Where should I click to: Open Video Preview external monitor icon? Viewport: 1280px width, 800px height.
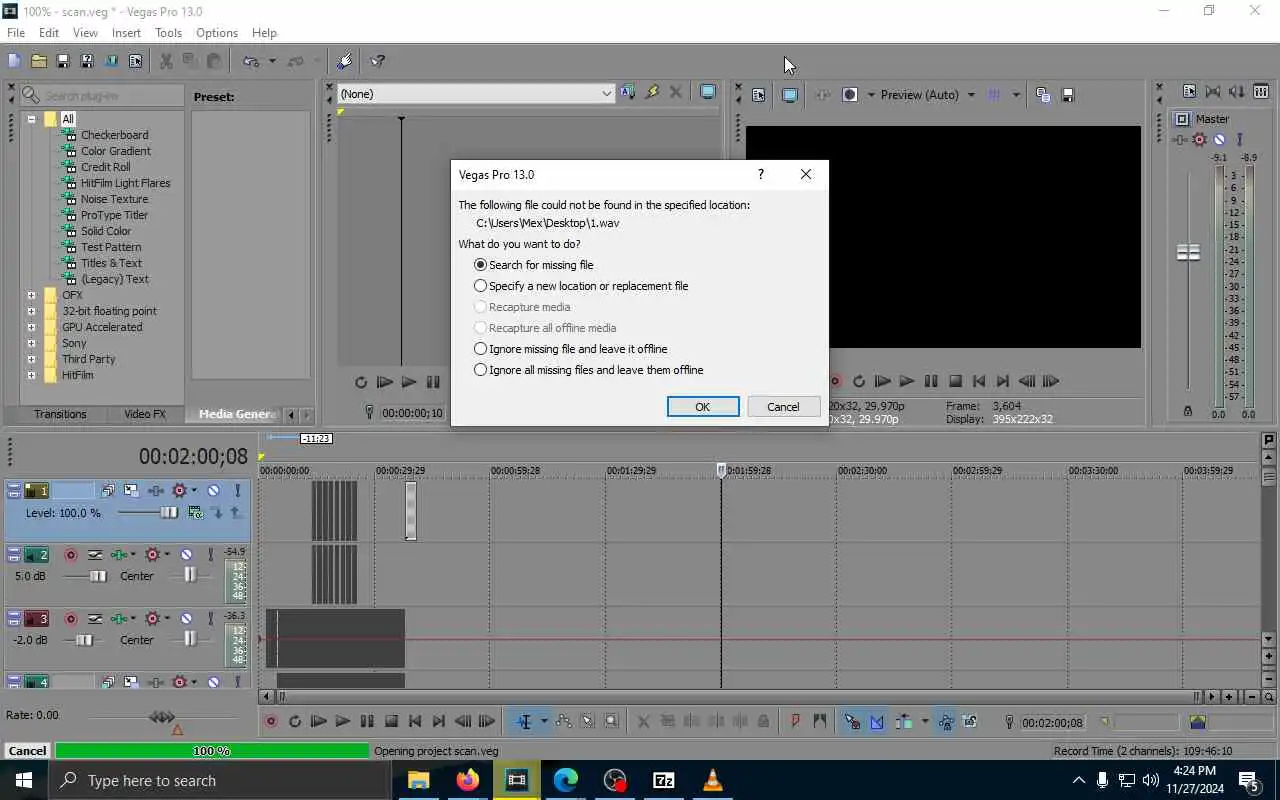click(x=790, y=95)
